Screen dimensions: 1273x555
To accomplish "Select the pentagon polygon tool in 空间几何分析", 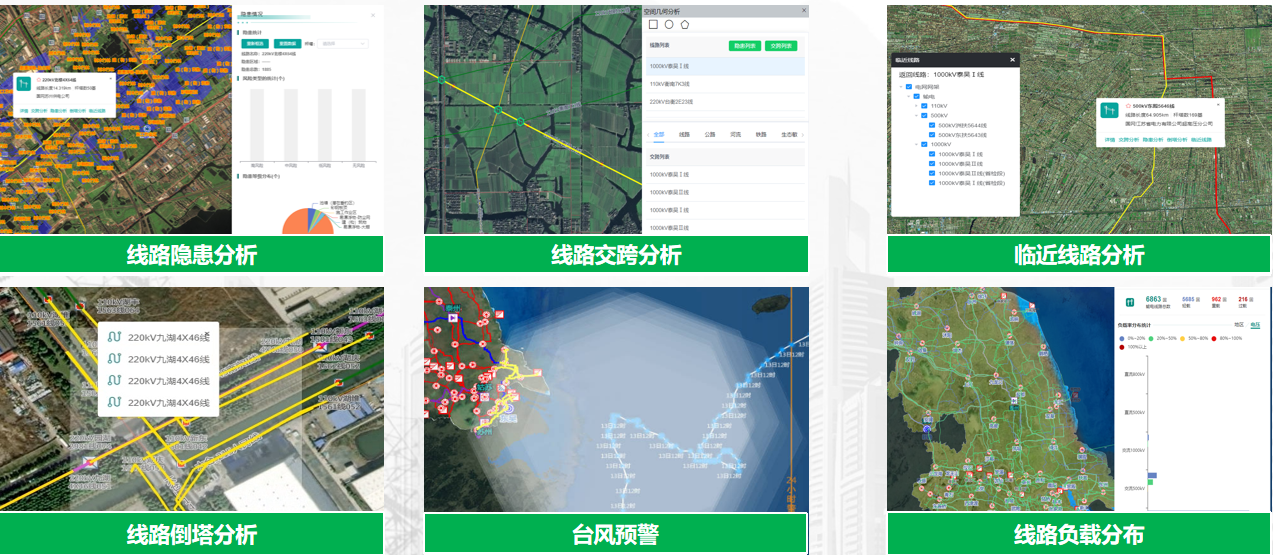I will click(685, 24).
